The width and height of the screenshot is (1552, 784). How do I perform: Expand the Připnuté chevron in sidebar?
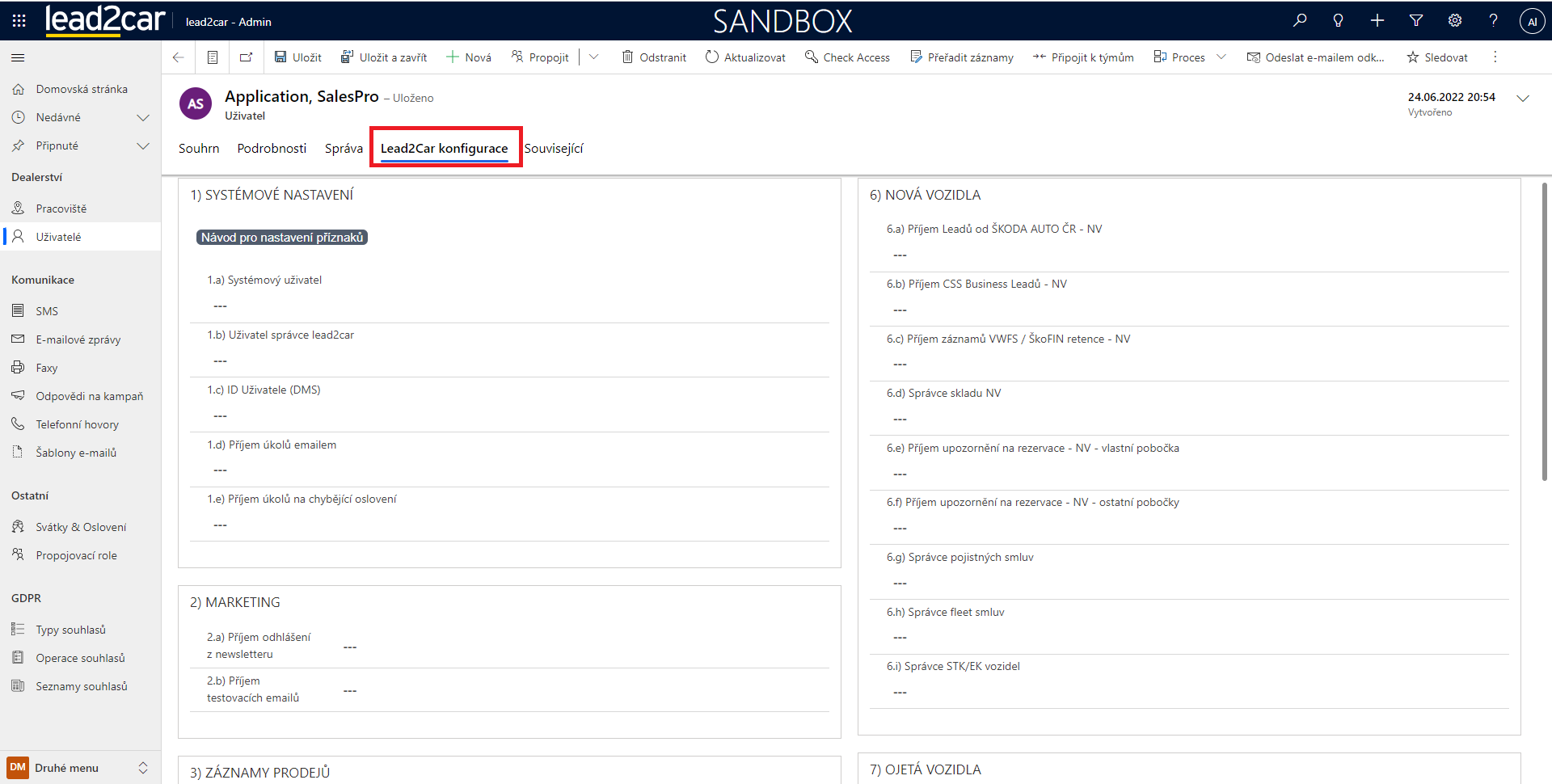tap(143, 146)
